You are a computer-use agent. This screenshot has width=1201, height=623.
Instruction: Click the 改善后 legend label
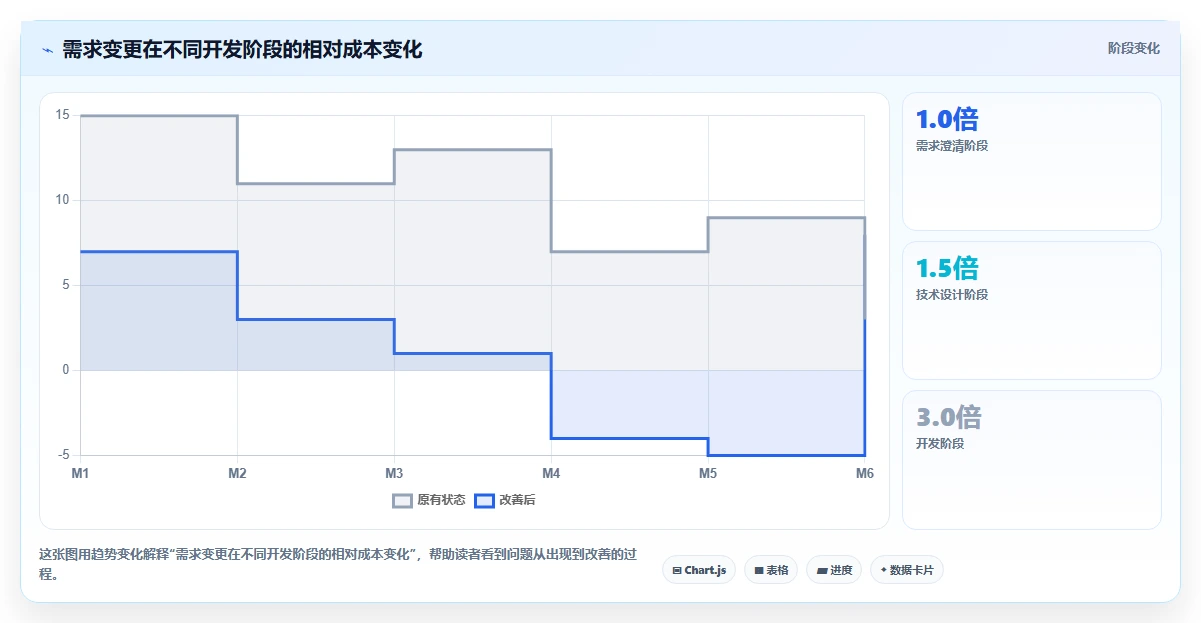[517, 500]
